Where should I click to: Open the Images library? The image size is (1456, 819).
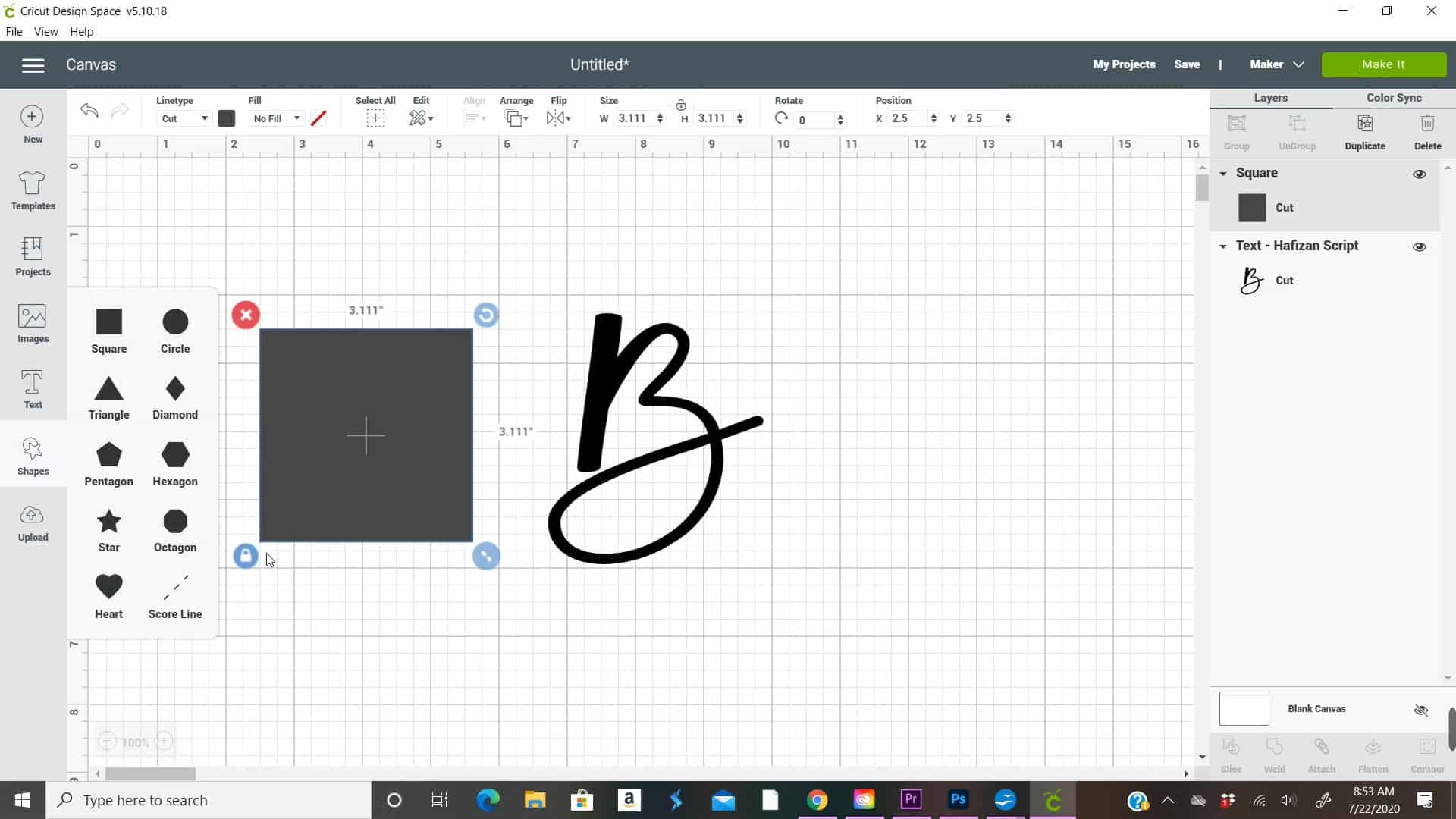click(33, 323)
